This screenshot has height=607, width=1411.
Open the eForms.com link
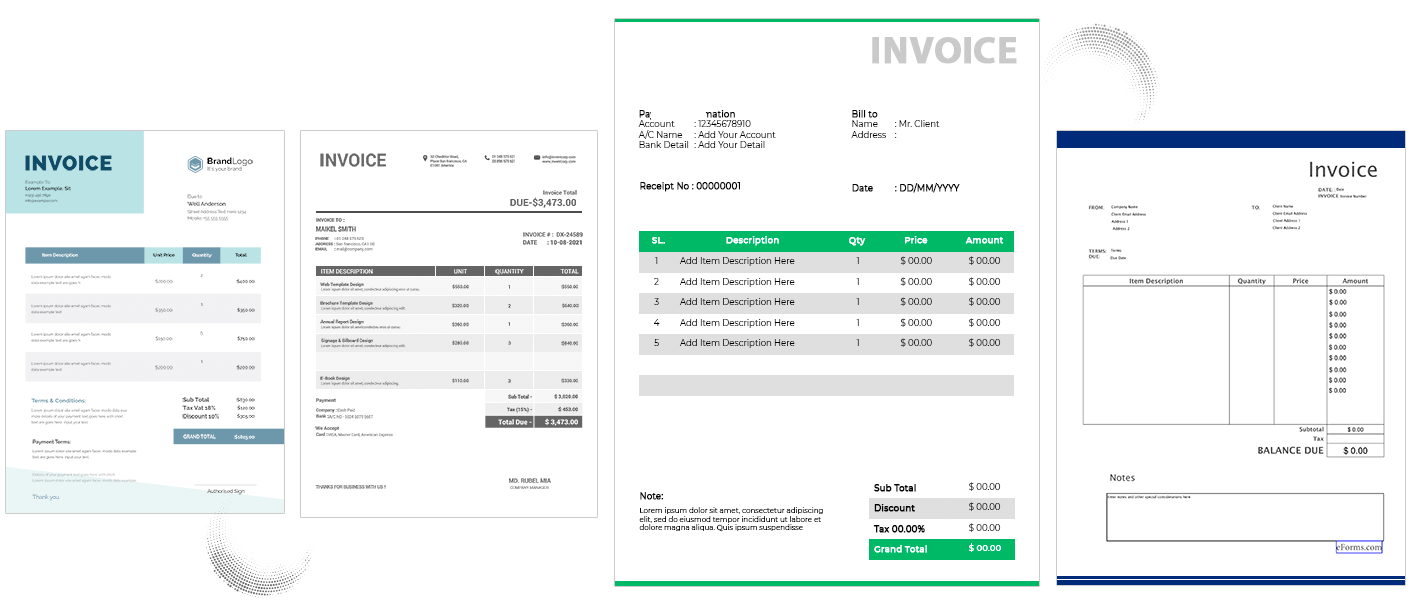1359,547
